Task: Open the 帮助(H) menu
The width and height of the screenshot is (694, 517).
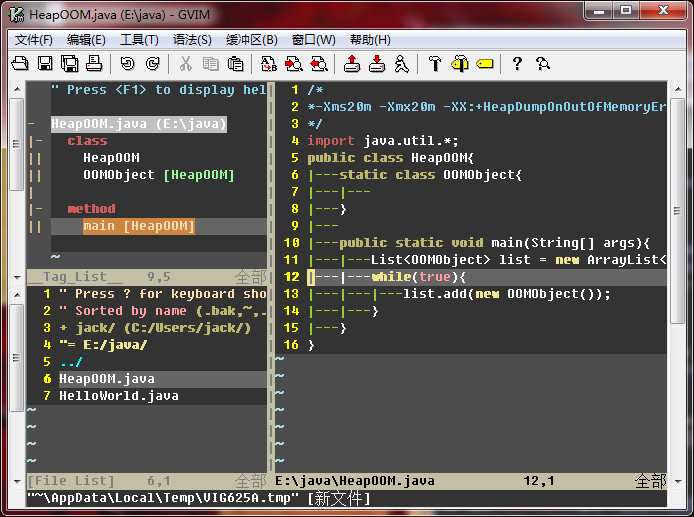Action: point(370,40)
